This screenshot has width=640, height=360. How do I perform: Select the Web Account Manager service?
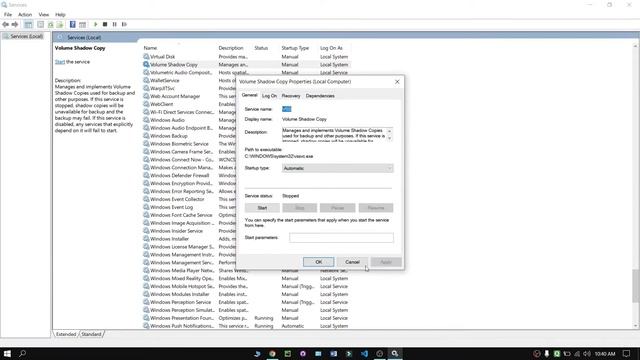pyautogui.click(x=175, y=96)
